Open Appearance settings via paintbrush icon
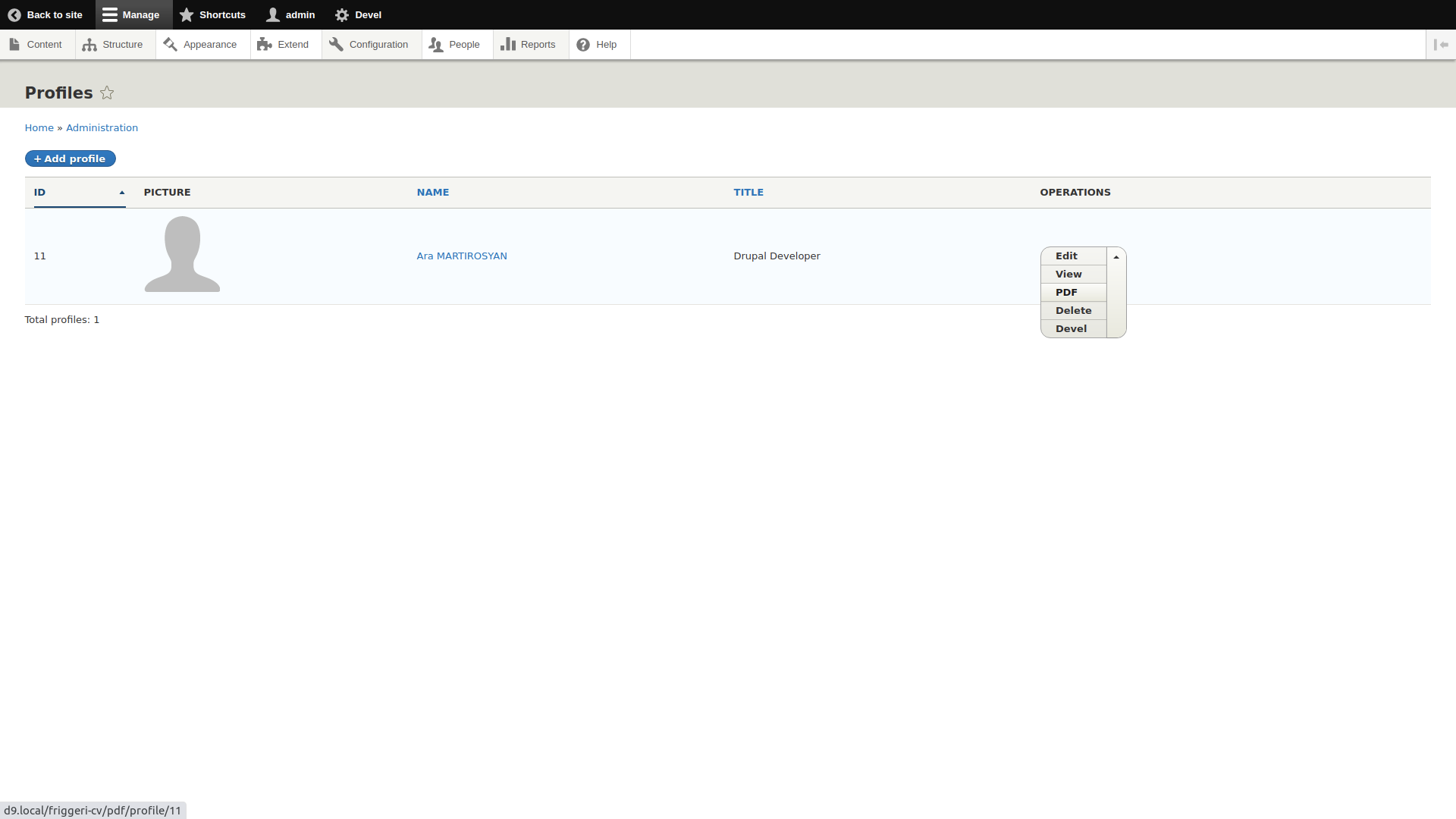Screen dimensions: 1456x819 pos(170,44)
